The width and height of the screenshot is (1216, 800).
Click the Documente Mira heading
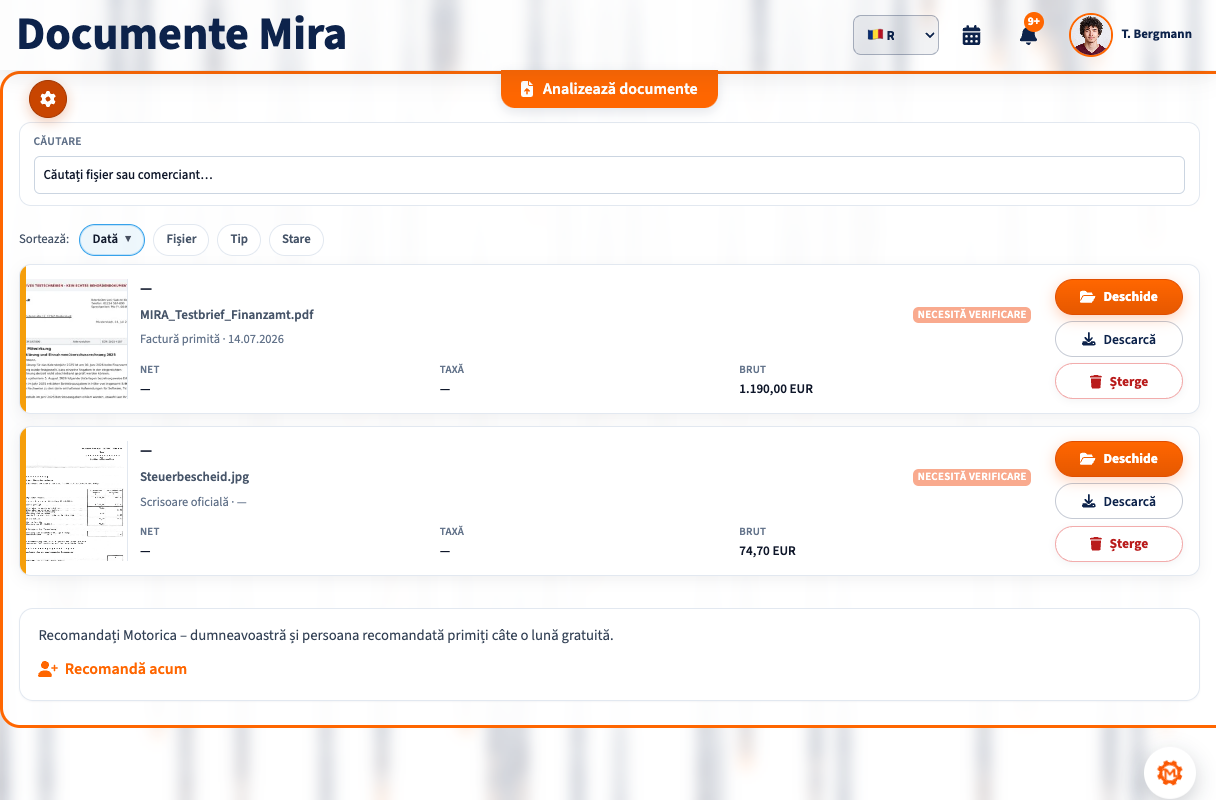[182, 35]
